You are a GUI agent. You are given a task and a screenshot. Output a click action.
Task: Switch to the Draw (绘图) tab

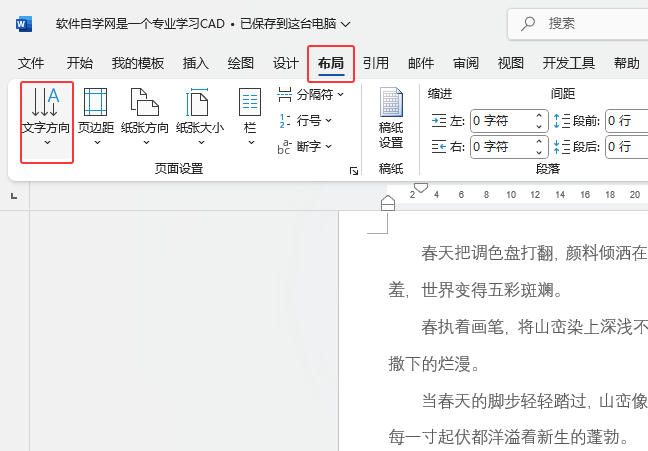(x=241, y=63)
